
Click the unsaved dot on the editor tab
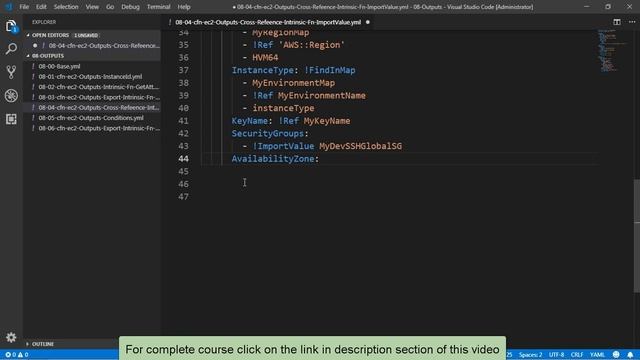[x=367, y=22]
